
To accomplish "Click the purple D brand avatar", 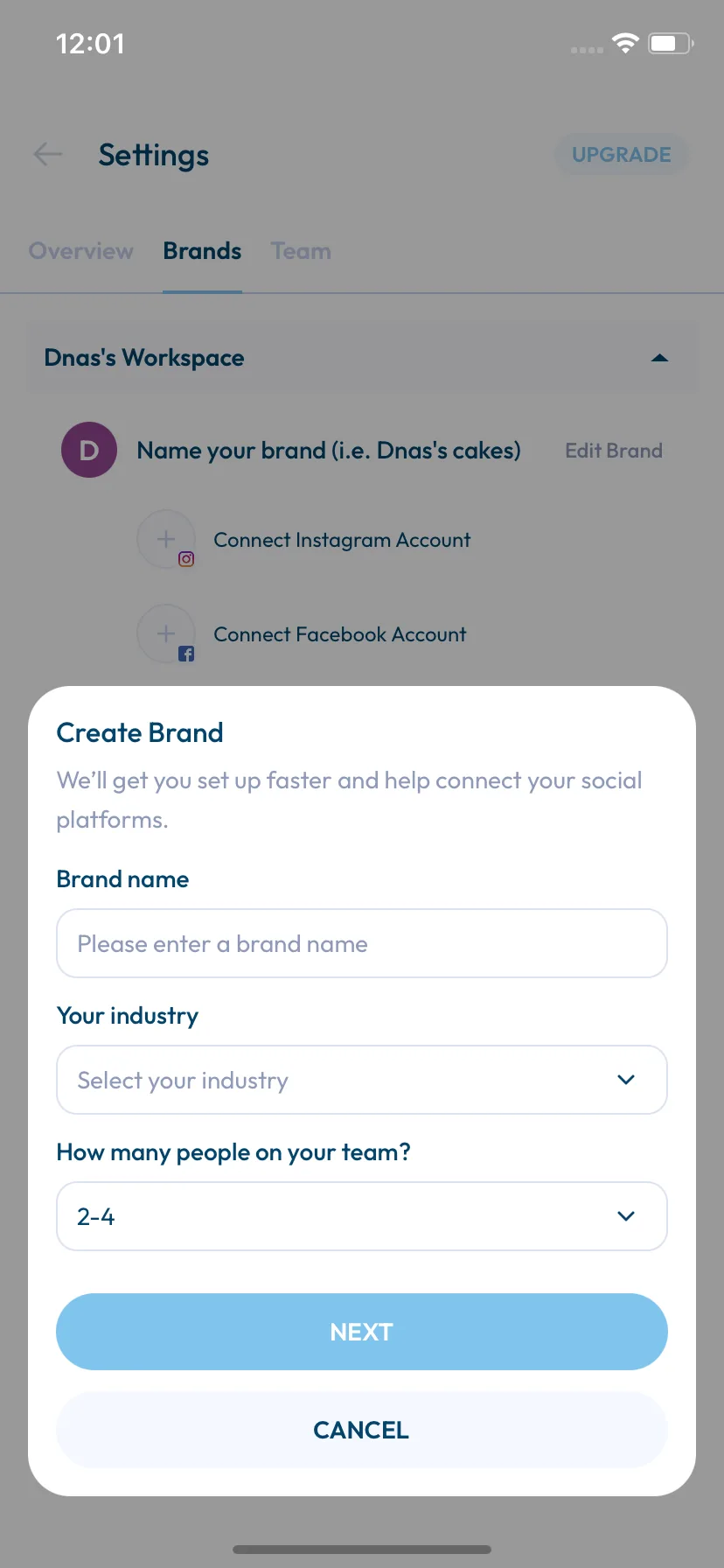I will click(x=89, y=450).
